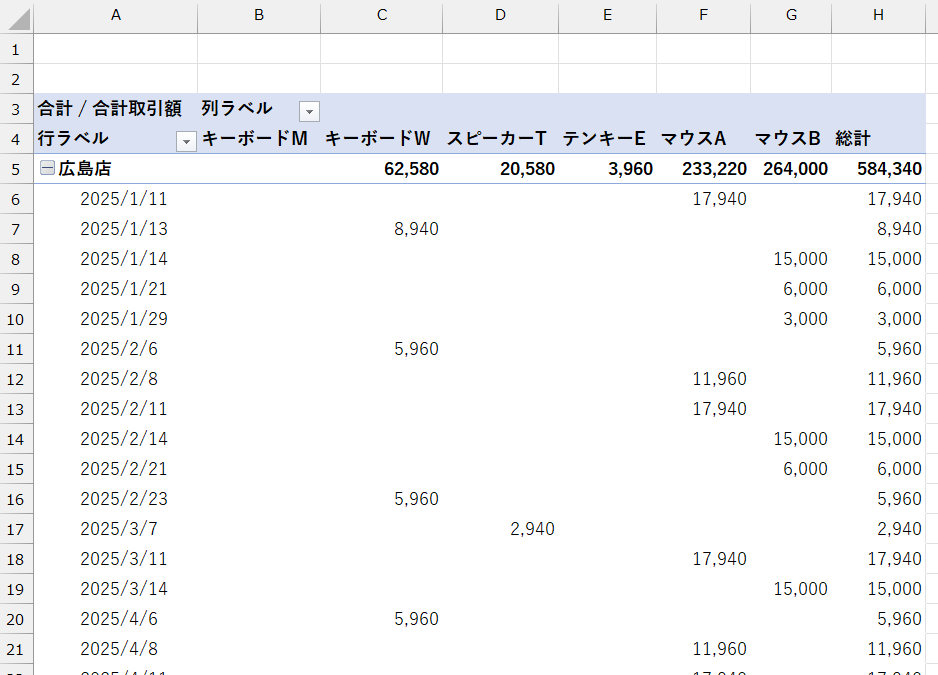This screenshot has width=938, height=675.
Task: Select row 17 header
Action: [16, 529]
